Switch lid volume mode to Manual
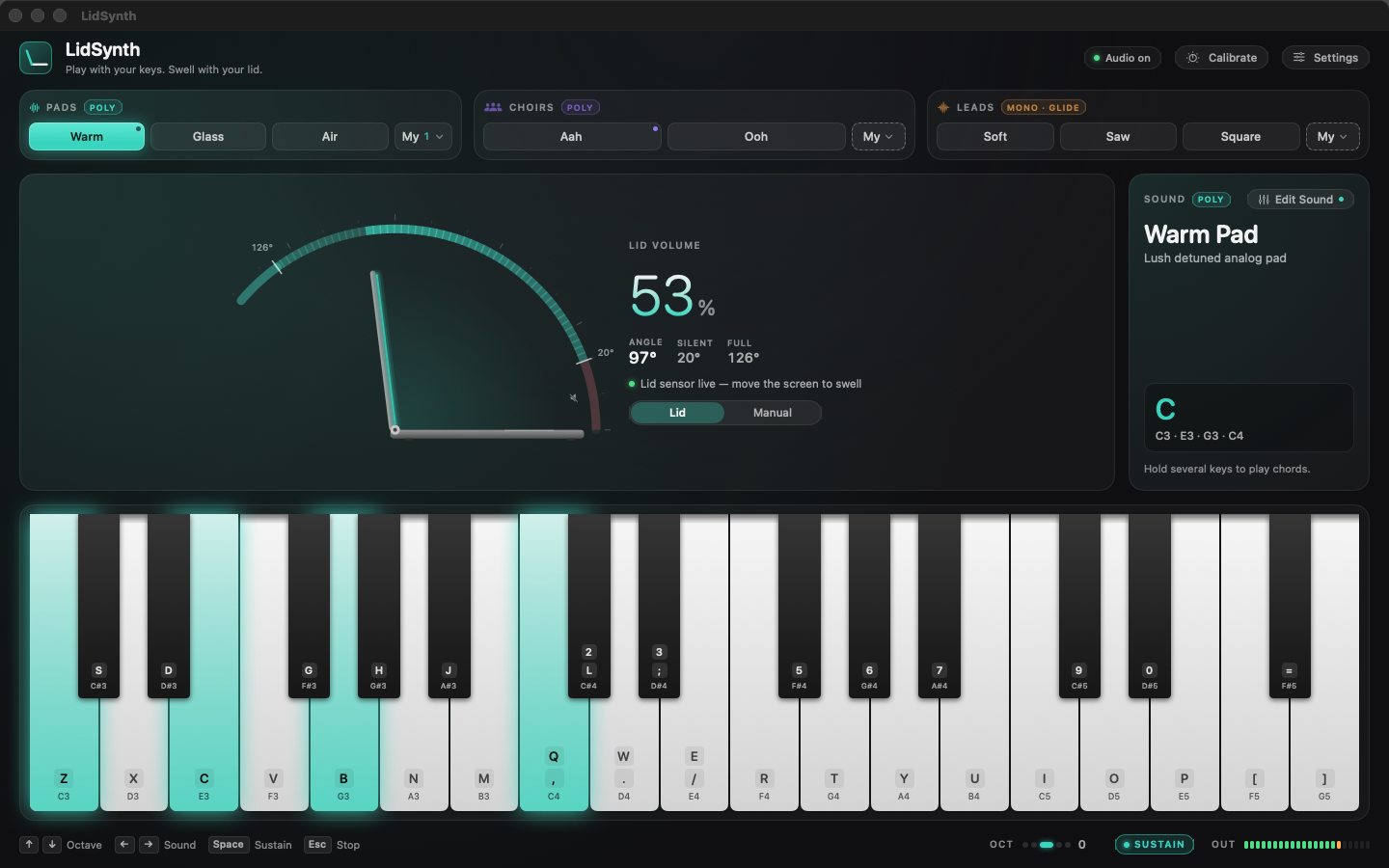1389x868 pixels. (773, 413)
